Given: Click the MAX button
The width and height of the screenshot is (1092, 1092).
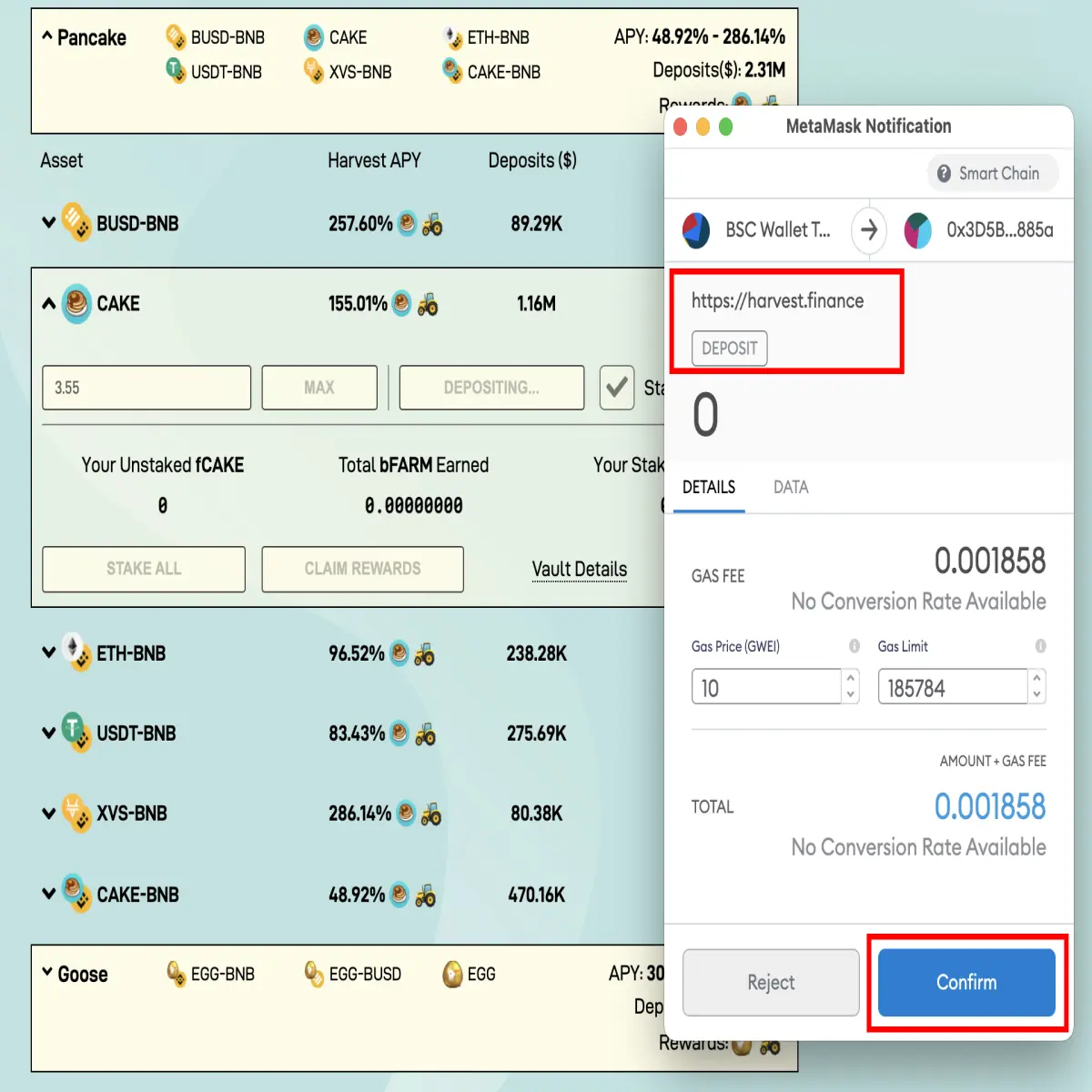Looking at the screenshot, I should [x=319, y=388].
